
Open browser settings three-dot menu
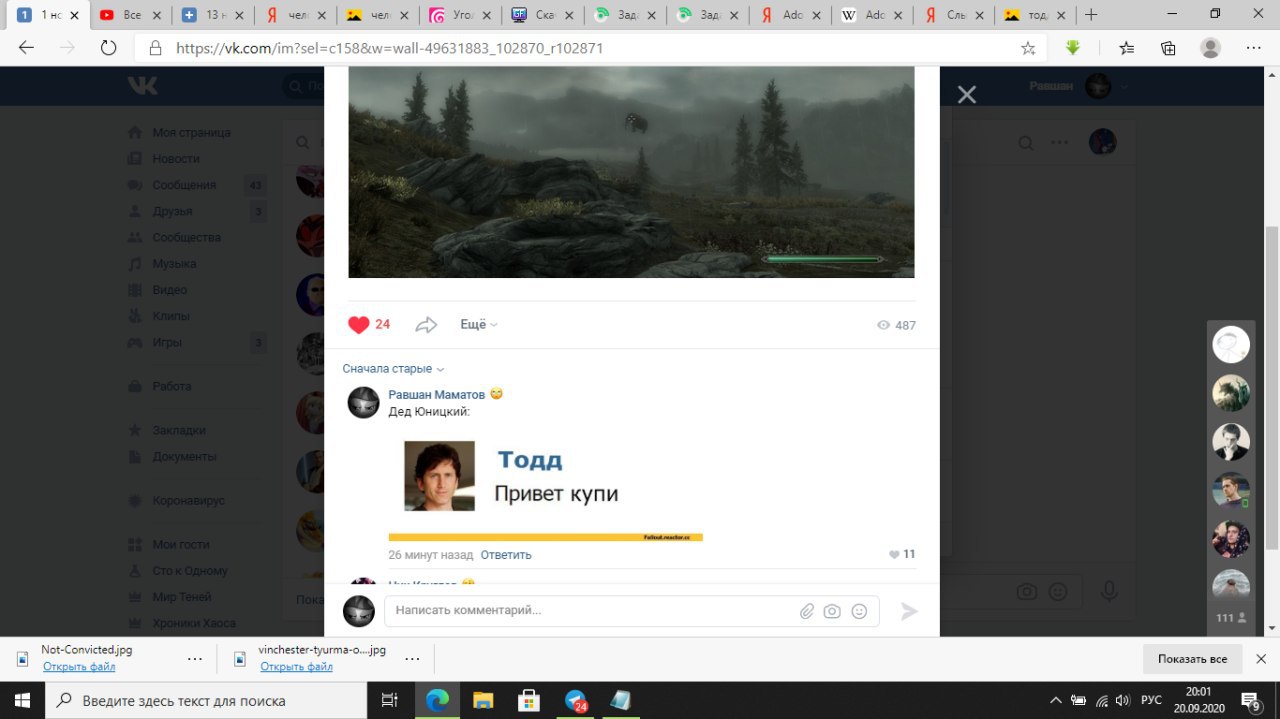1253,48
